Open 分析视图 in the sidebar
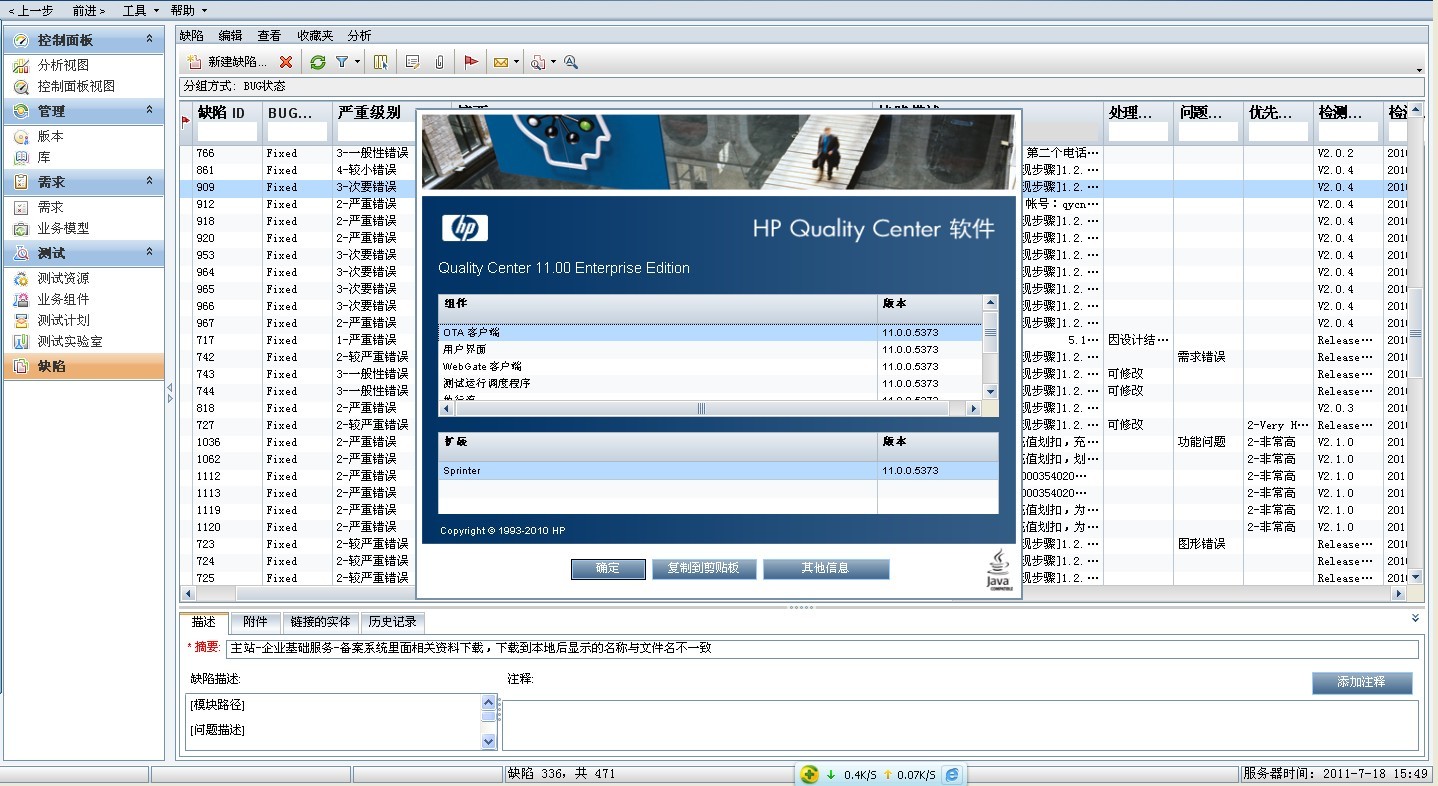Screen dimensions: 1438x786 click(x=64, y=65)
